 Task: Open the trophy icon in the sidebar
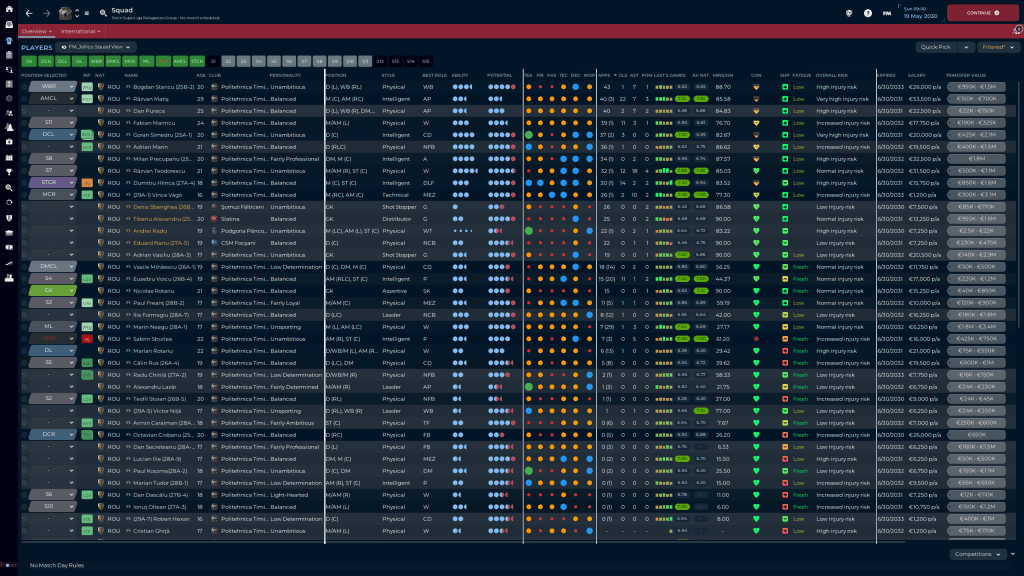coord(8,171)
